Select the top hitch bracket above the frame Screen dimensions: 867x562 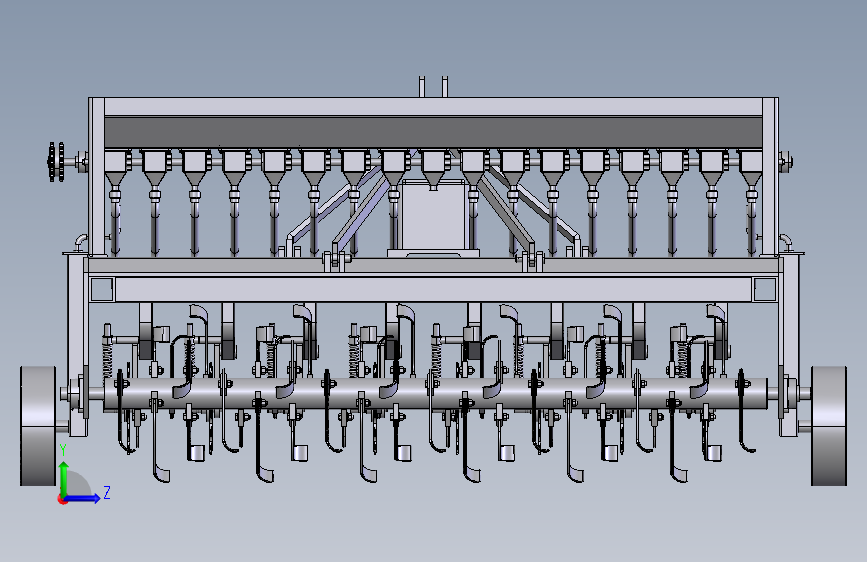coord(434,87)
